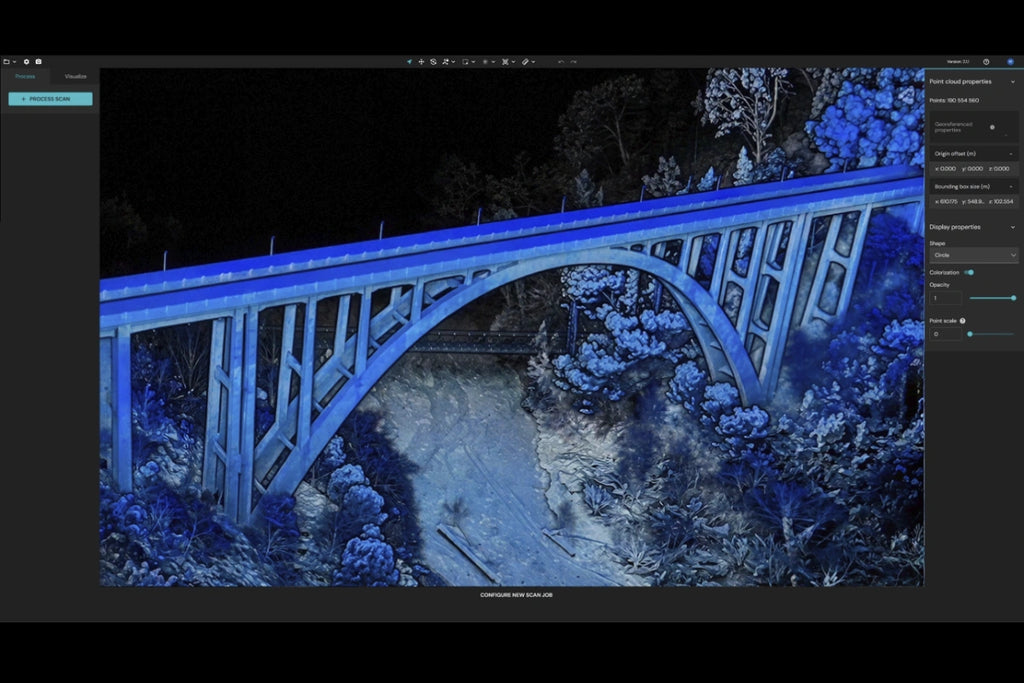Viewport: 1024px width, 683px height.
Task: Open settings via the hexagon gear icon
Action: [27, 61]
